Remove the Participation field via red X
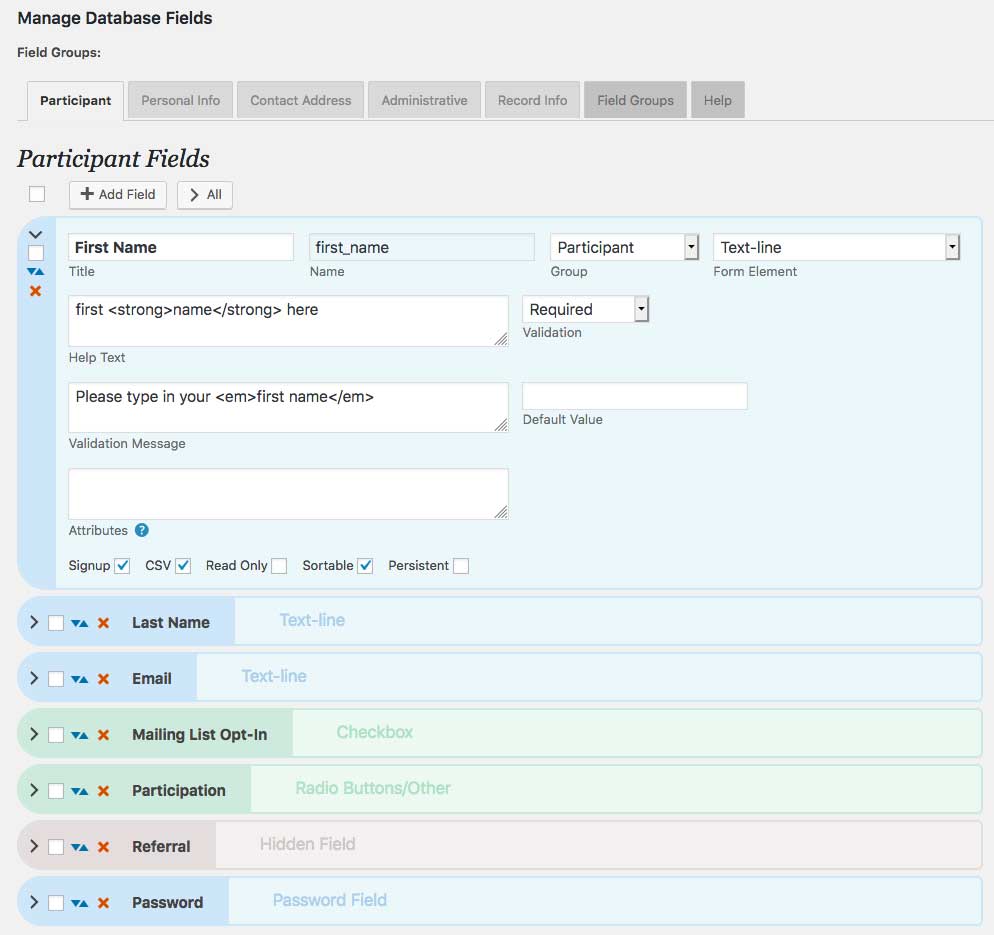994x935 pixels. point(103,791)
